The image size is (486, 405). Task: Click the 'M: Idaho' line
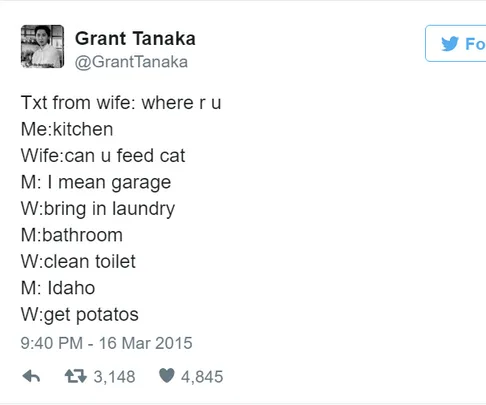[58, 288]
